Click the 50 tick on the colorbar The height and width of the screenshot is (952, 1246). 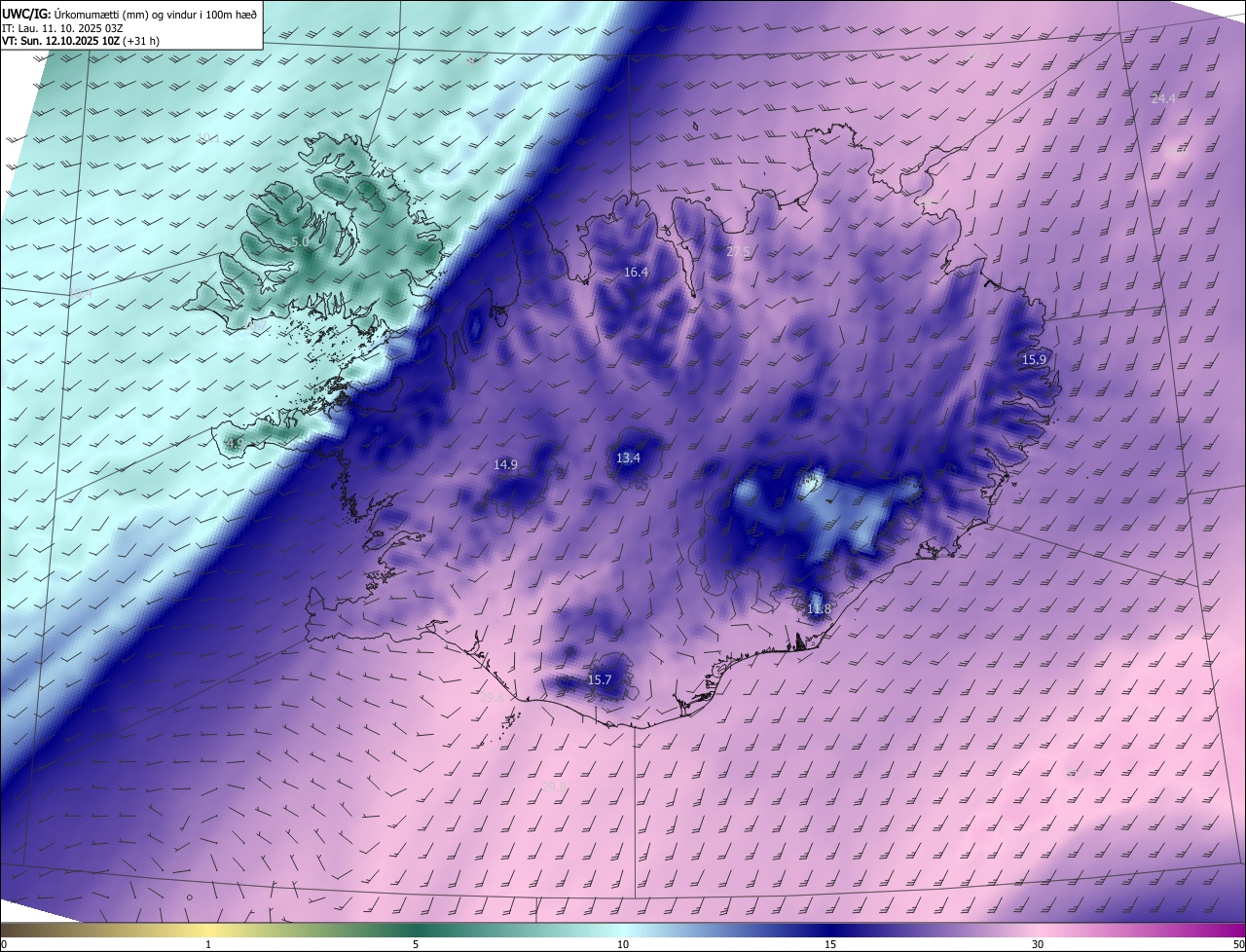tap(1238, 944)
